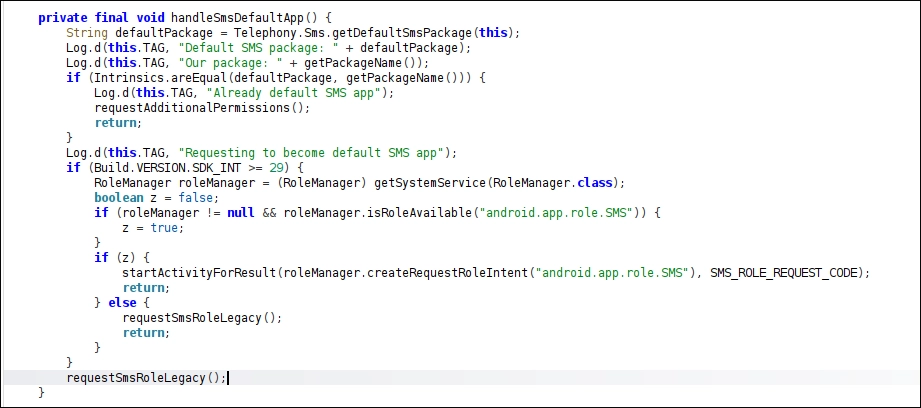921x408 pixels.
Task: Click SMS_ROLE_REQUEST_CODE constant
Action: click(x=784, y=274)
